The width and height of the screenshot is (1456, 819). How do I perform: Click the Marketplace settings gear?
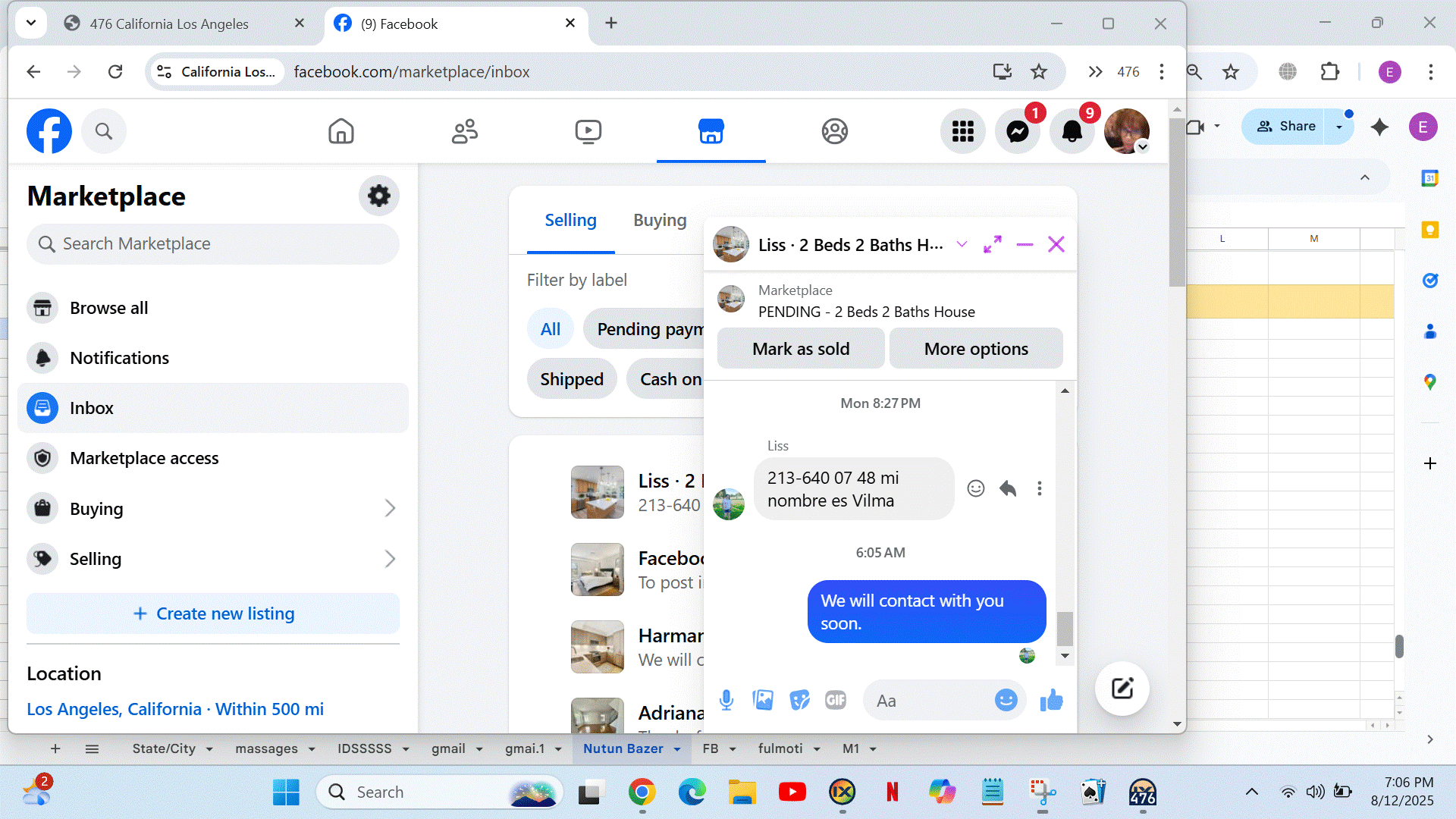(x=378, y=196)
